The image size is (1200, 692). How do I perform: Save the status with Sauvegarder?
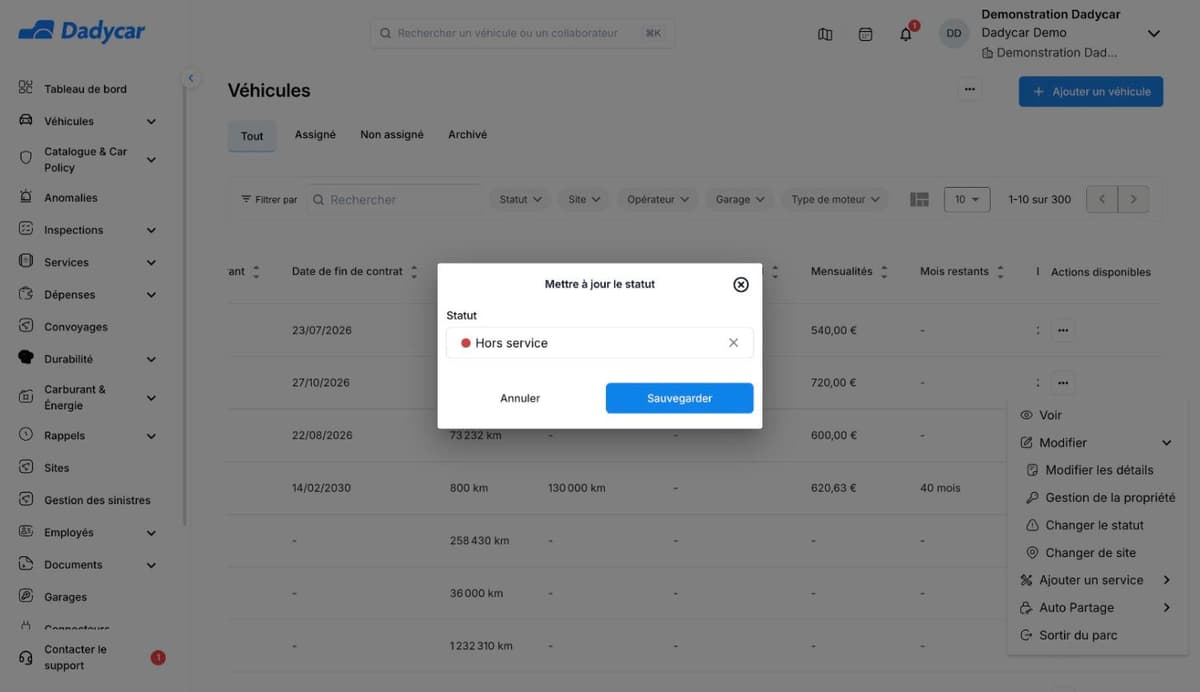tap(679, 398)
